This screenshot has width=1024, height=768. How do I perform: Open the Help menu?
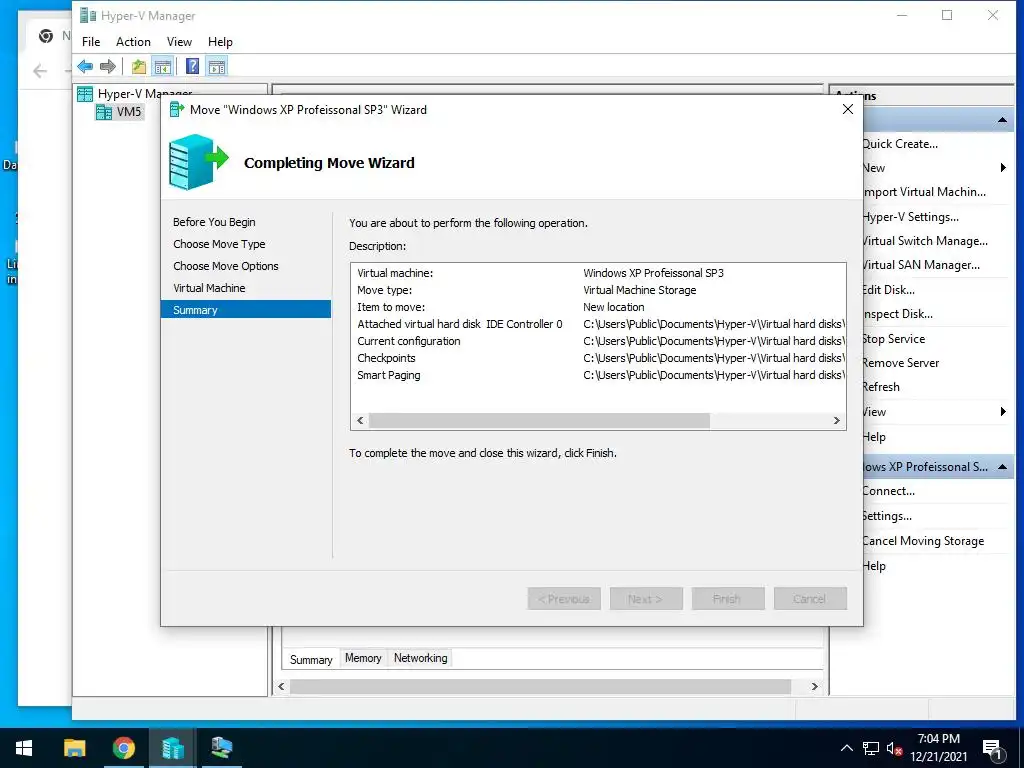pos(220,42)
